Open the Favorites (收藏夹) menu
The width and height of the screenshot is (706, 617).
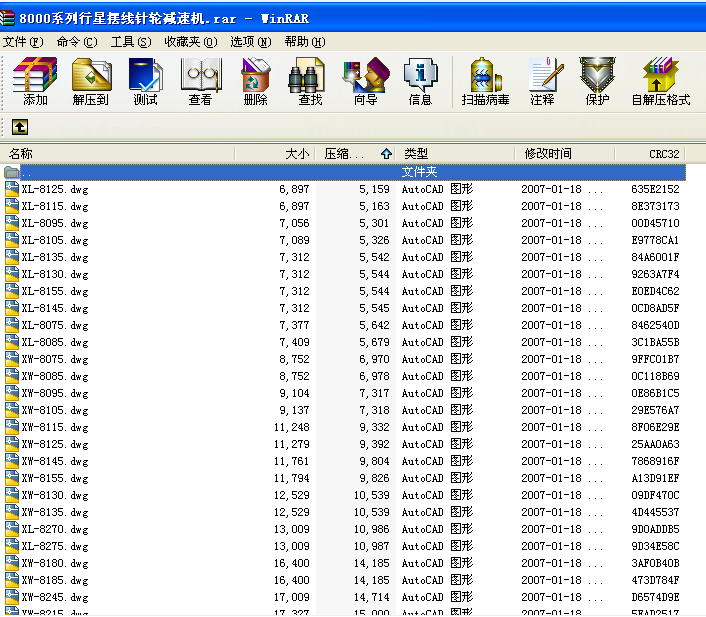[191, 42]
